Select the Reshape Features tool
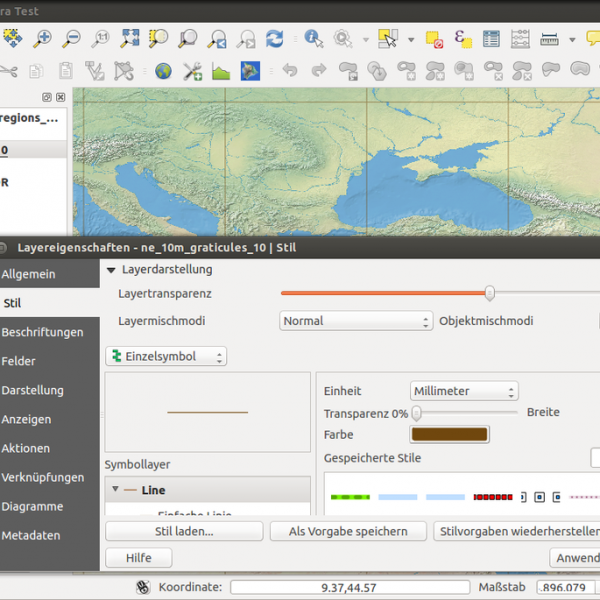Screen dimensions: 600x600 pyautogui.click(x=551, y=70)
